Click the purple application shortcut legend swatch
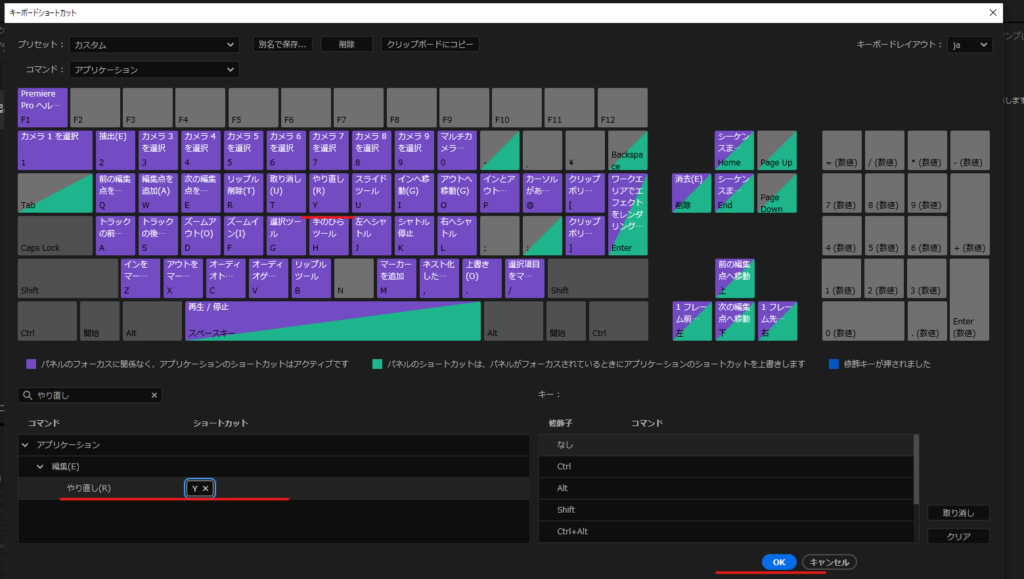This screenshot has width=1024, height=579. pos(32,365)
